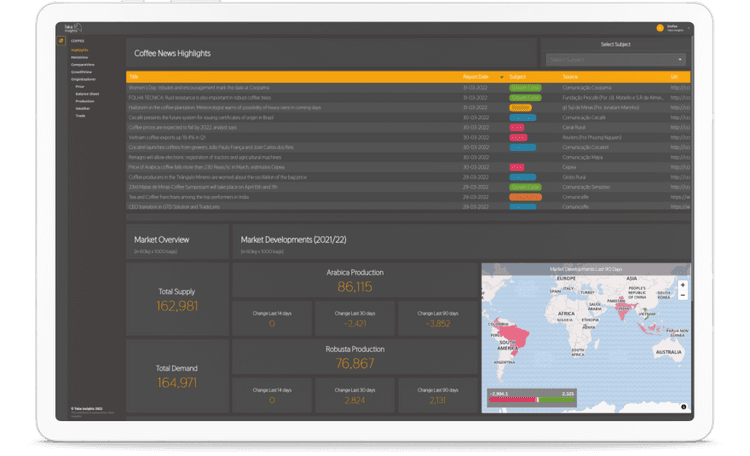
Task: Select the Cecafé certificates of origin row
Action: coord(408,118)
